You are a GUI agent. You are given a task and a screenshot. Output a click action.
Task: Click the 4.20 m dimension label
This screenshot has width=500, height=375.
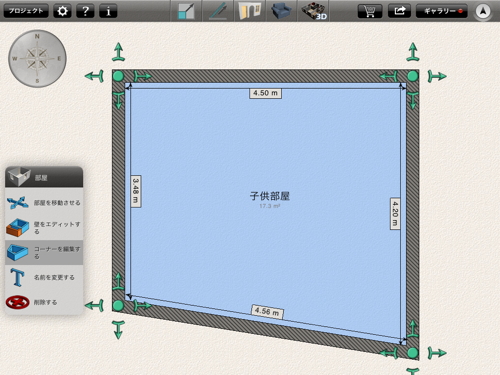pyautogui.click(x=395, y=213)
